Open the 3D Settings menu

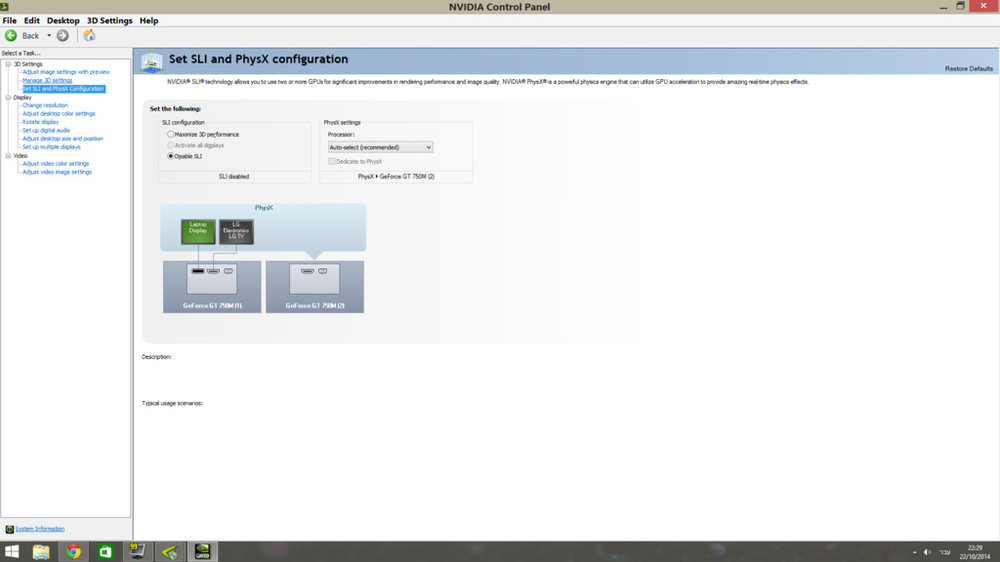pos(110,20)
